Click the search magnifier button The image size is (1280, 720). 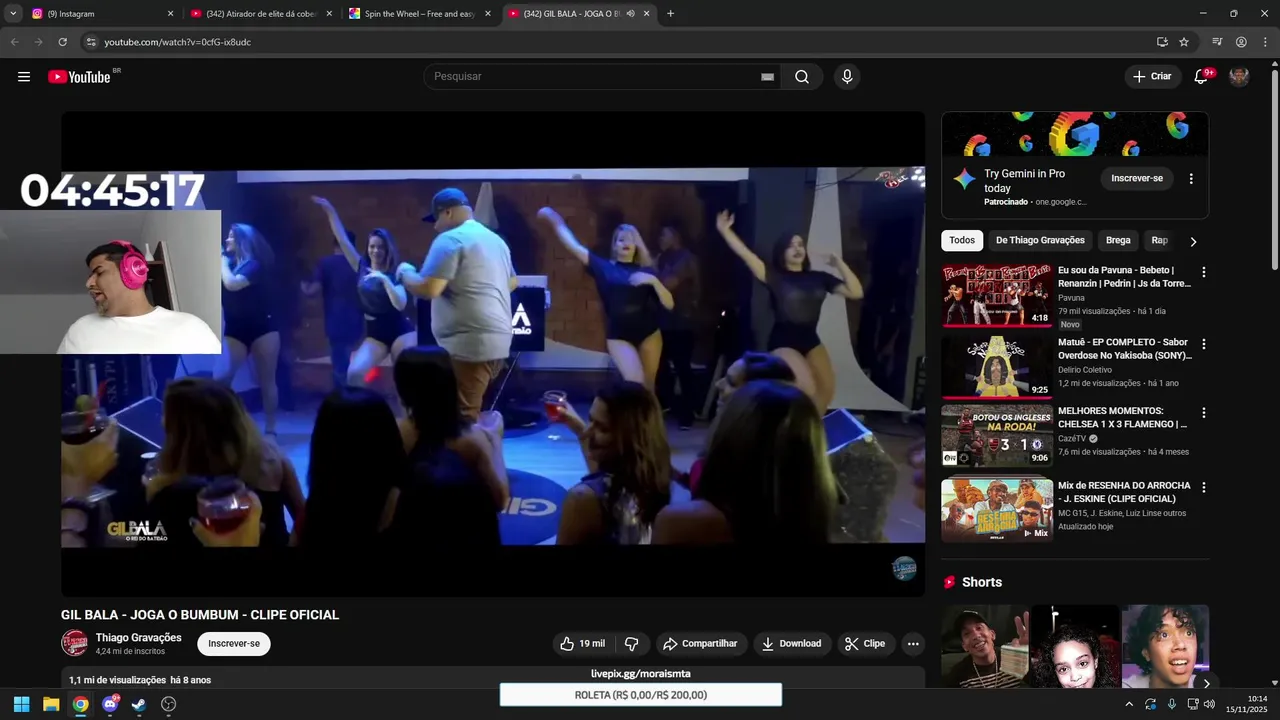click(x=802, y=77)
